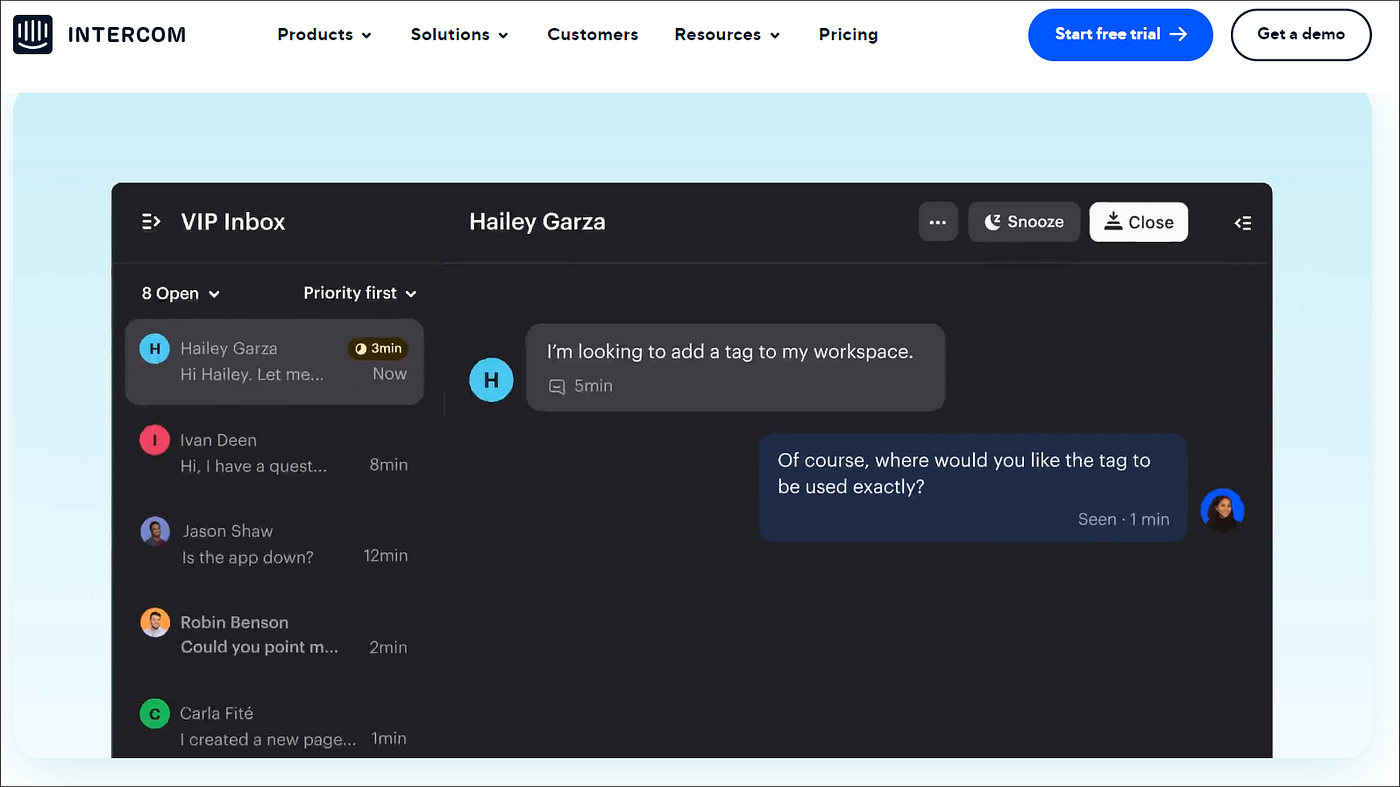Click the reply asking where the tag is used
1400x787 pixels.
coord(973,487)
